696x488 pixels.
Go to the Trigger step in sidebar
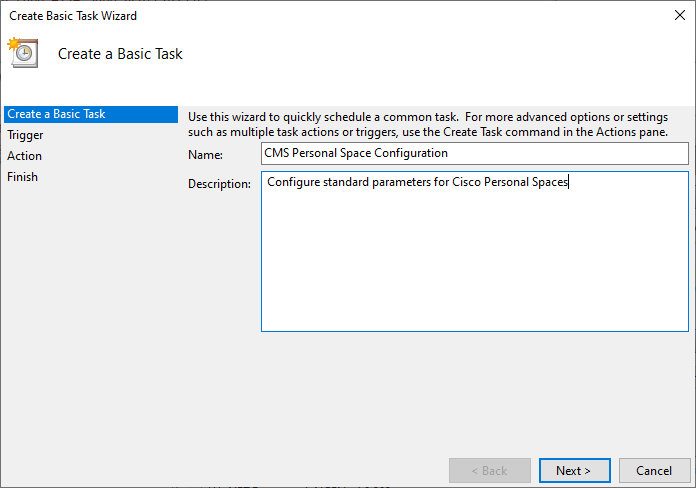point(25,135)
